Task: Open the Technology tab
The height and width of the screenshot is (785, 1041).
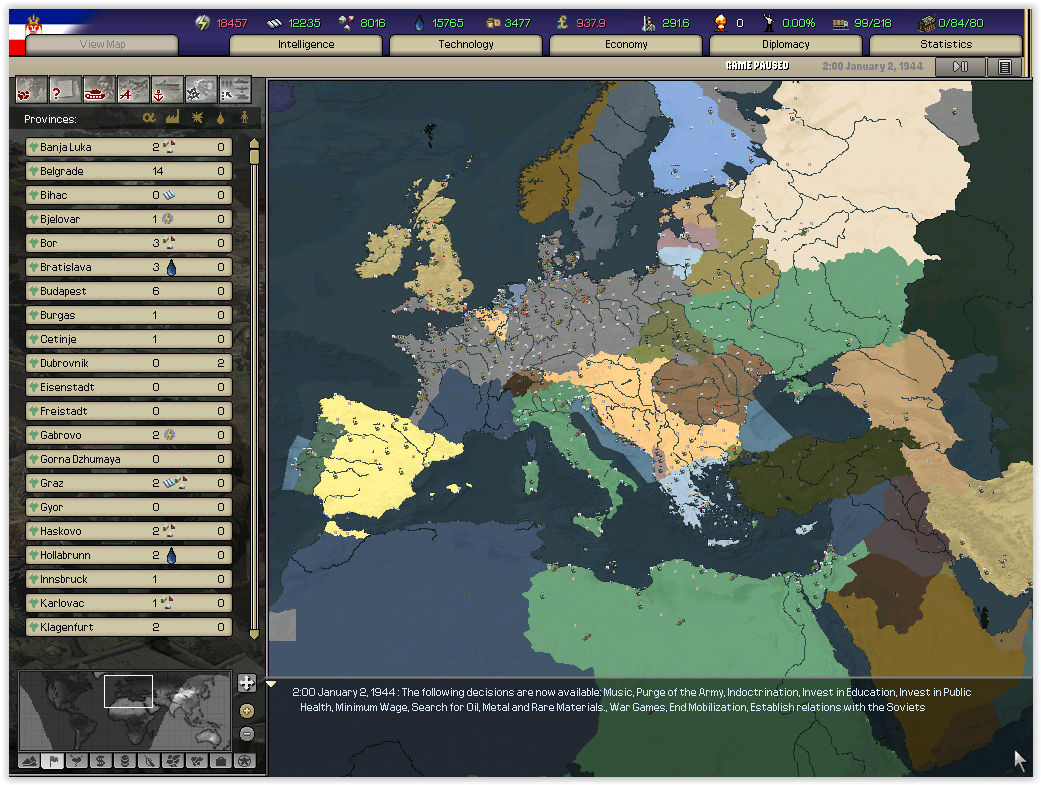Action: 466,45
